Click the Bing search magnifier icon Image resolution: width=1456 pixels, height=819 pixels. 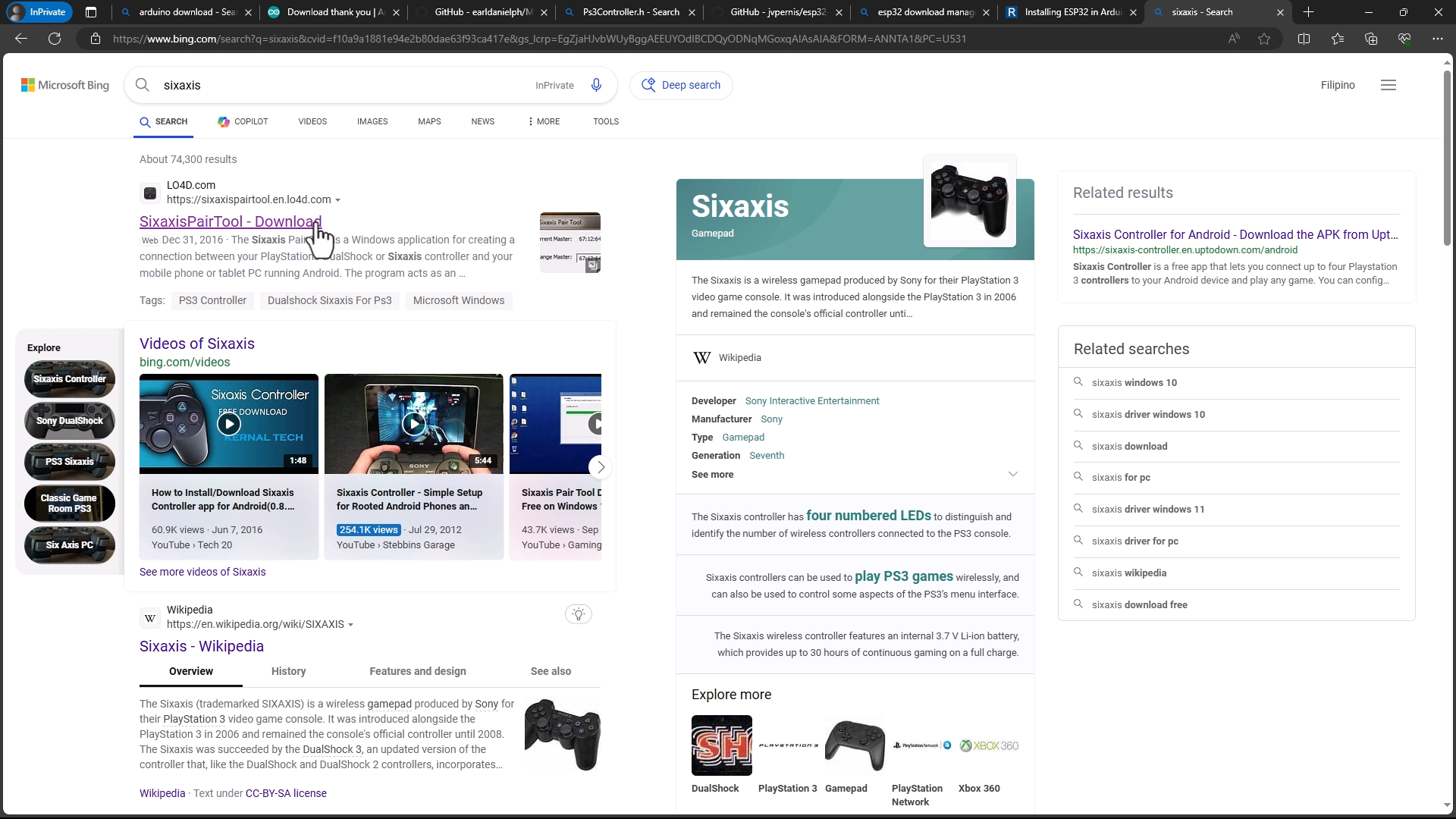coord(143,85)
